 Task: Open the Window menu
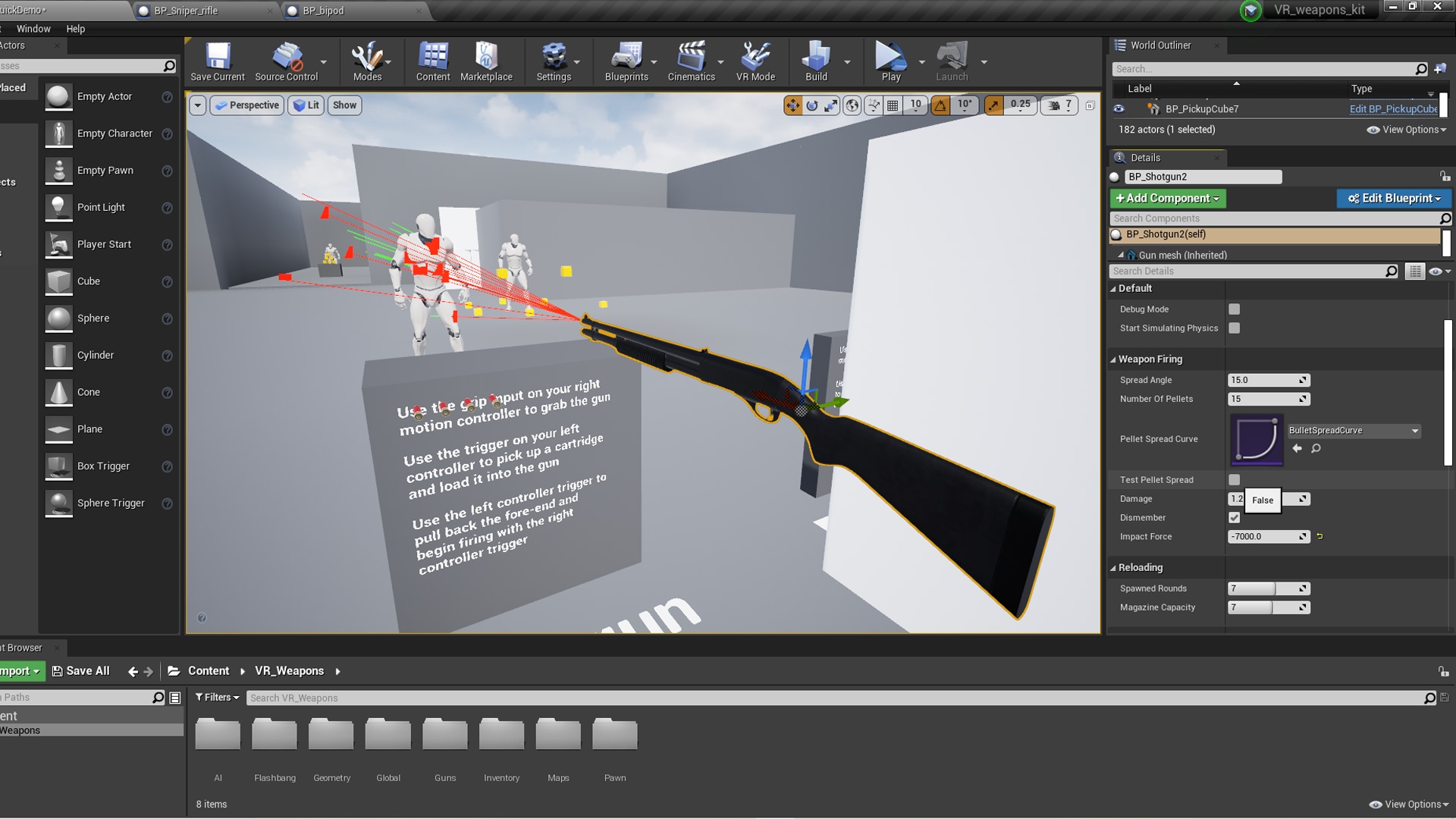click(x=33, y=29)
